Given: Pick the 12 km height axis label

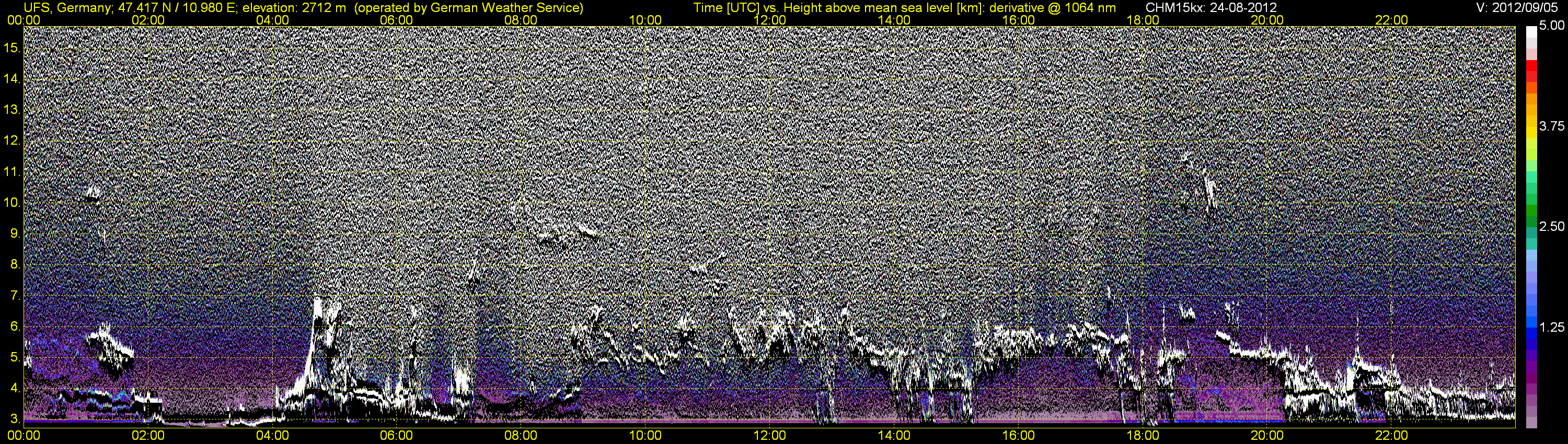Looking at the screenshot, I should (x=11, y=141).
